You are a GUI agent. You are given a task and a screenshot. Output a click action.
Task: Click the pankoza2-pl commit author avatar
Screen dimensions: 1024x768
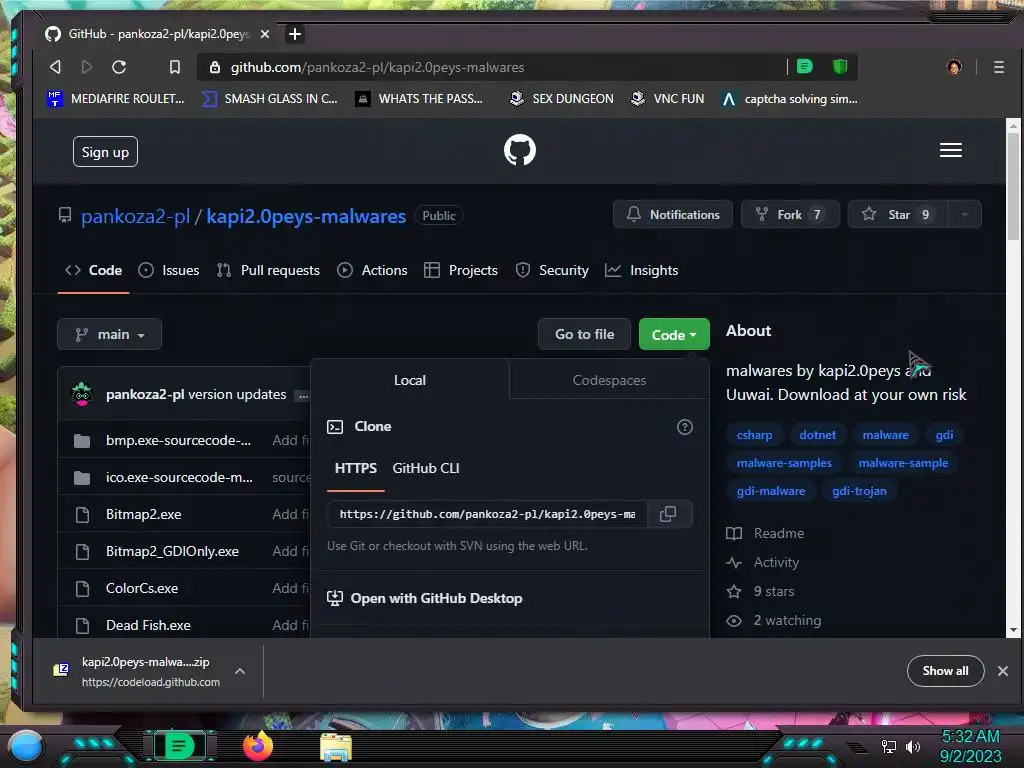[x=82, y=394]
